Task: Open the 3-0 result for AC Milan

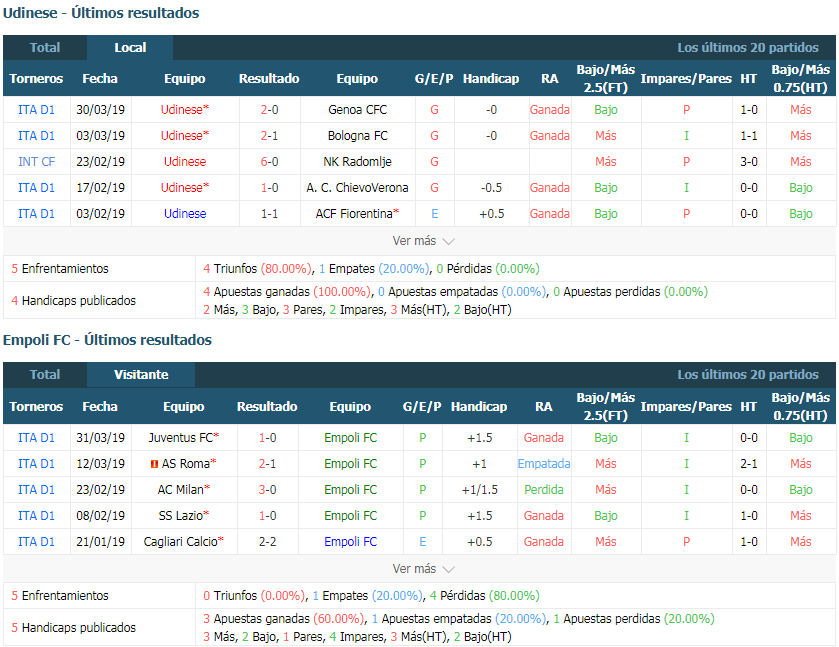Action: pyautogui.click(x=268, y=490)
